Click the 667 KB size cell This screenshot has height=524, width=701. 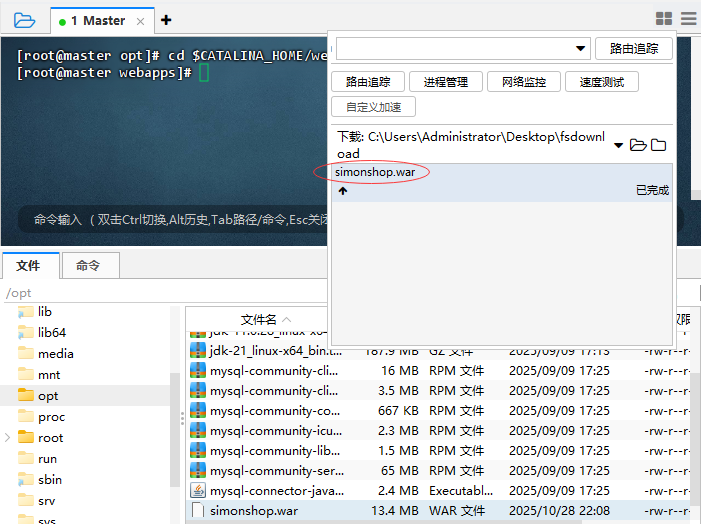[x=398, y=410]
